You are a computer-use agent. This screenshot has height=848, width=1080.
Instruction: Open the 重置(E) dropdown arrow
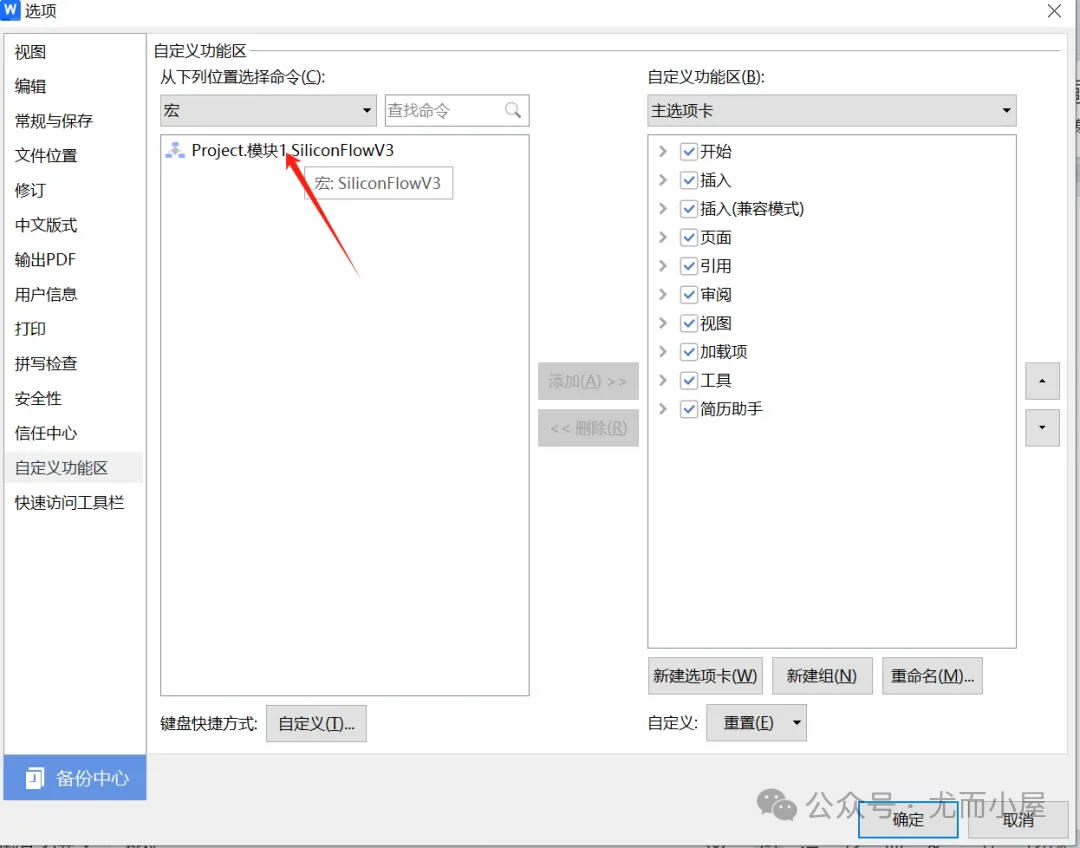[x=797, y=723]
